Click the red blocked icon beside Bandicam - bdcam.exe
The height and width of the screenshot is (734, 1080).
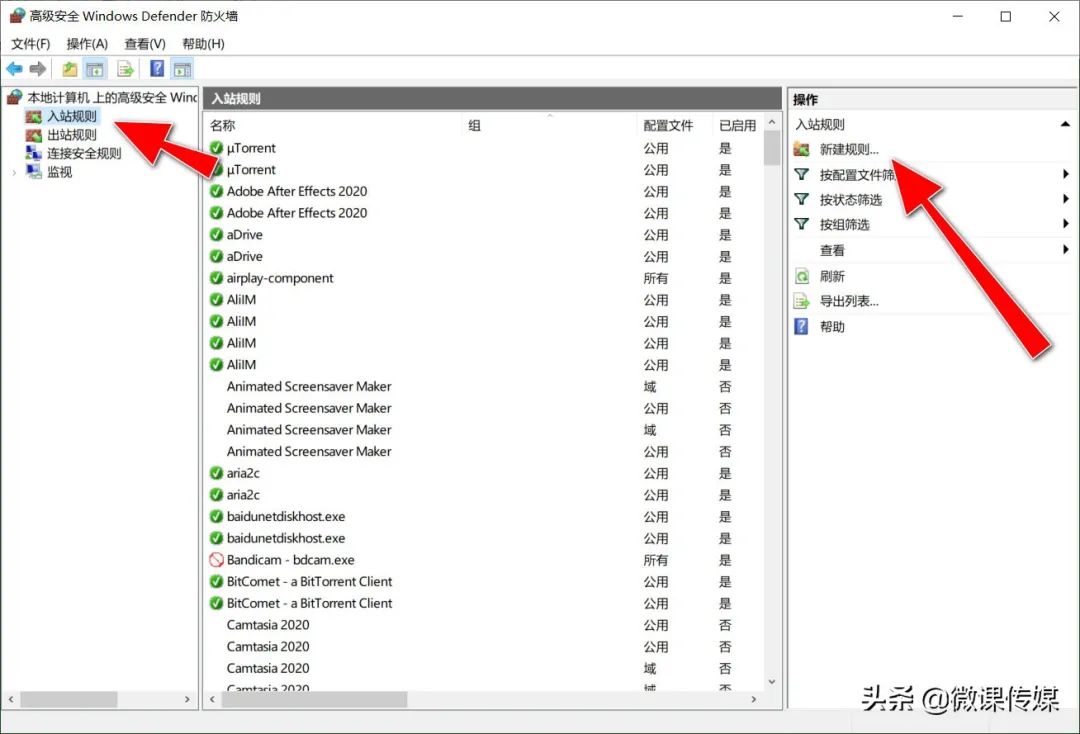[216, 560]
